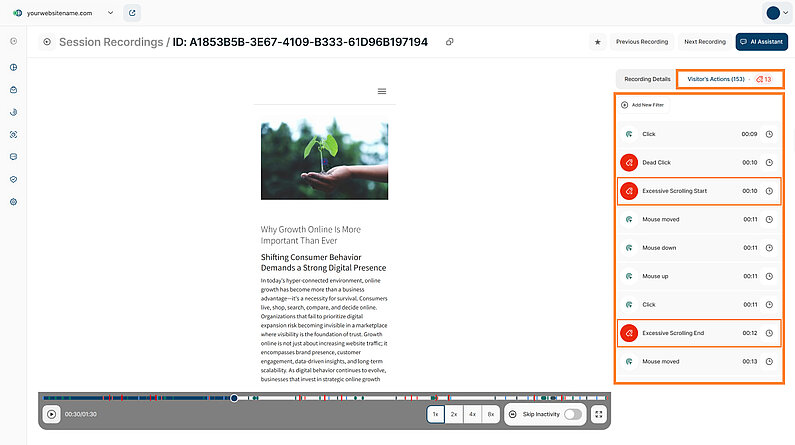Go to the Next Recording
795x445 pixels.
click(704, 42)
